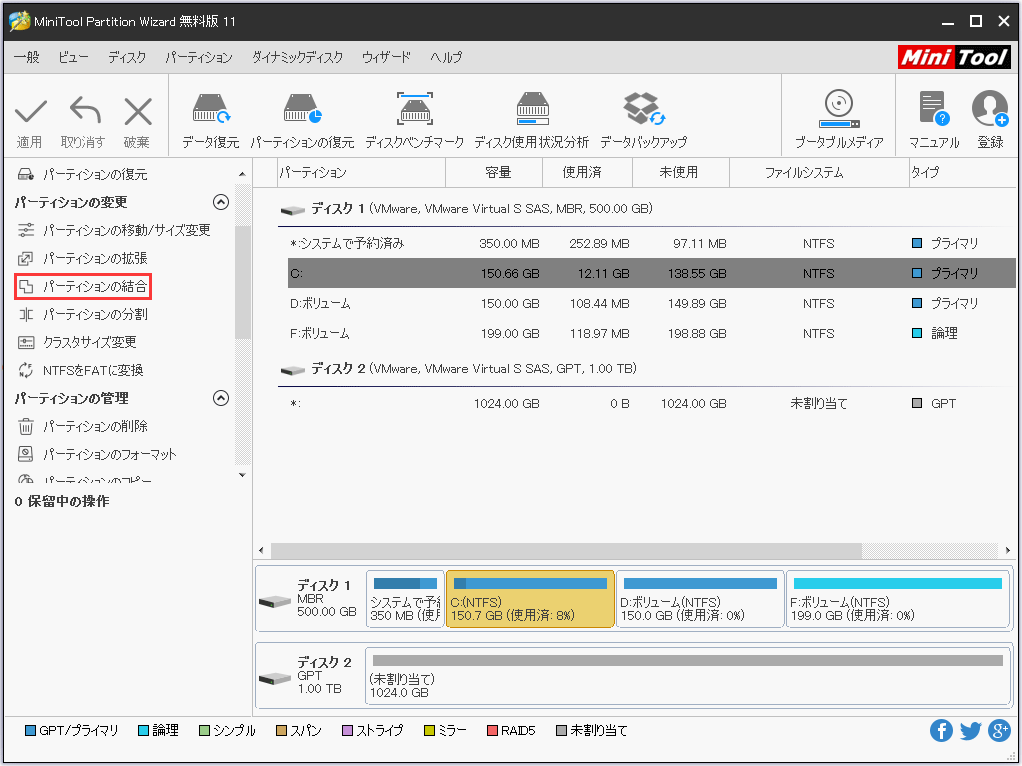The image size is (1022, 766).
Task: Click the タイプ column header
Action: [963, 173]
